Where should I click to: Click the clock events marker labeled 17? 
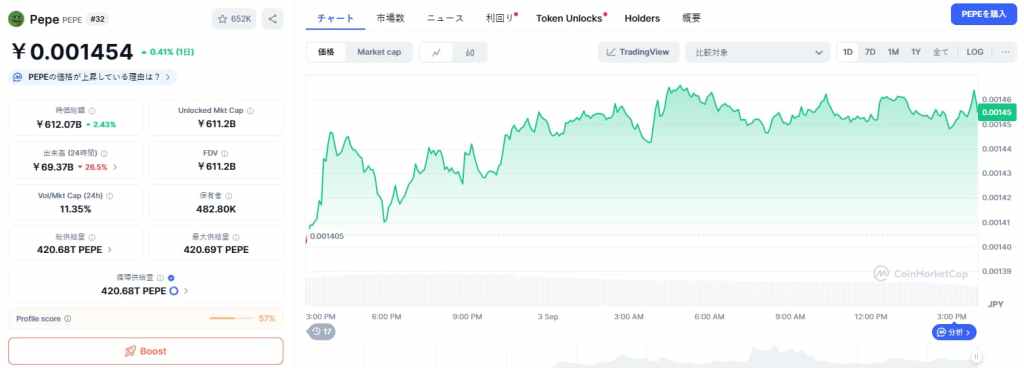pyautogui.click(x=321, y=331)
